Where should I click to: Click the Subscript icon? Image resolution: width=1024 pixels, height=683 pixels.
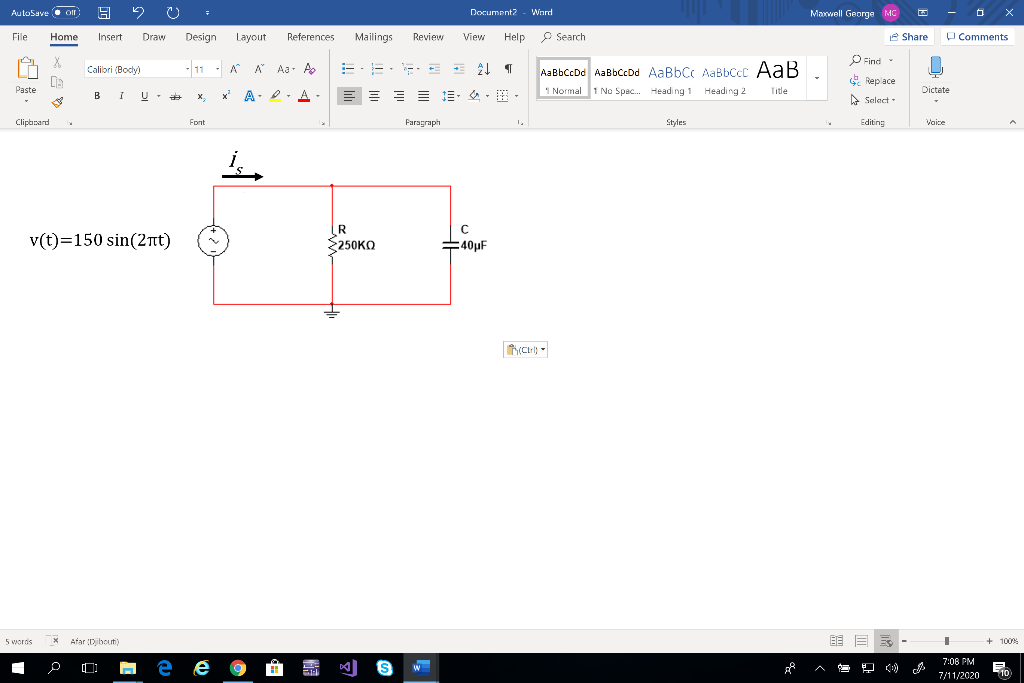[201, 95]
